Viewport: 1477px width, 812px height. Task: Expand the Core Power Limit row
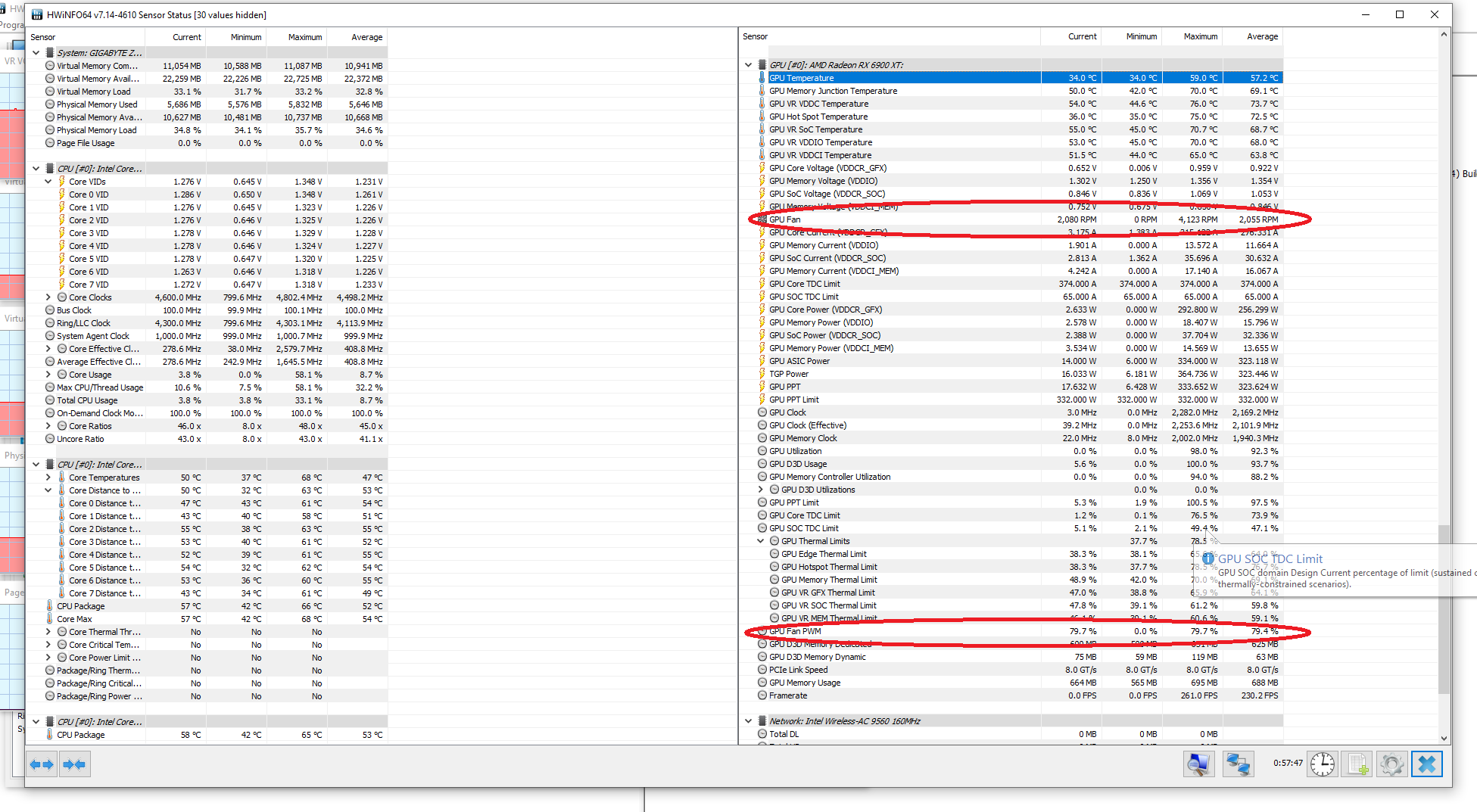tap(48, 658)
